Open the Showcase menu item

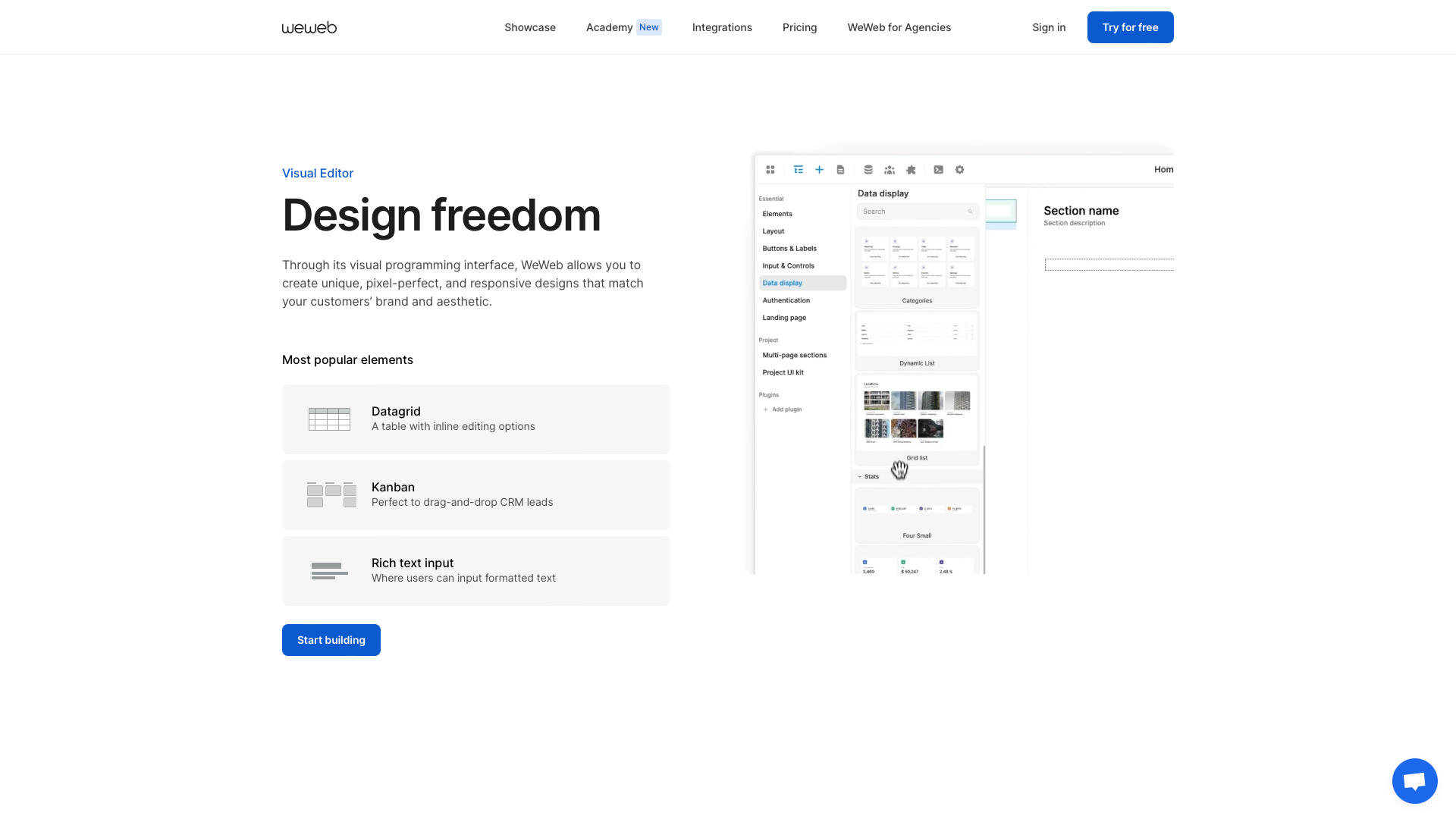(x=530, y=27)
